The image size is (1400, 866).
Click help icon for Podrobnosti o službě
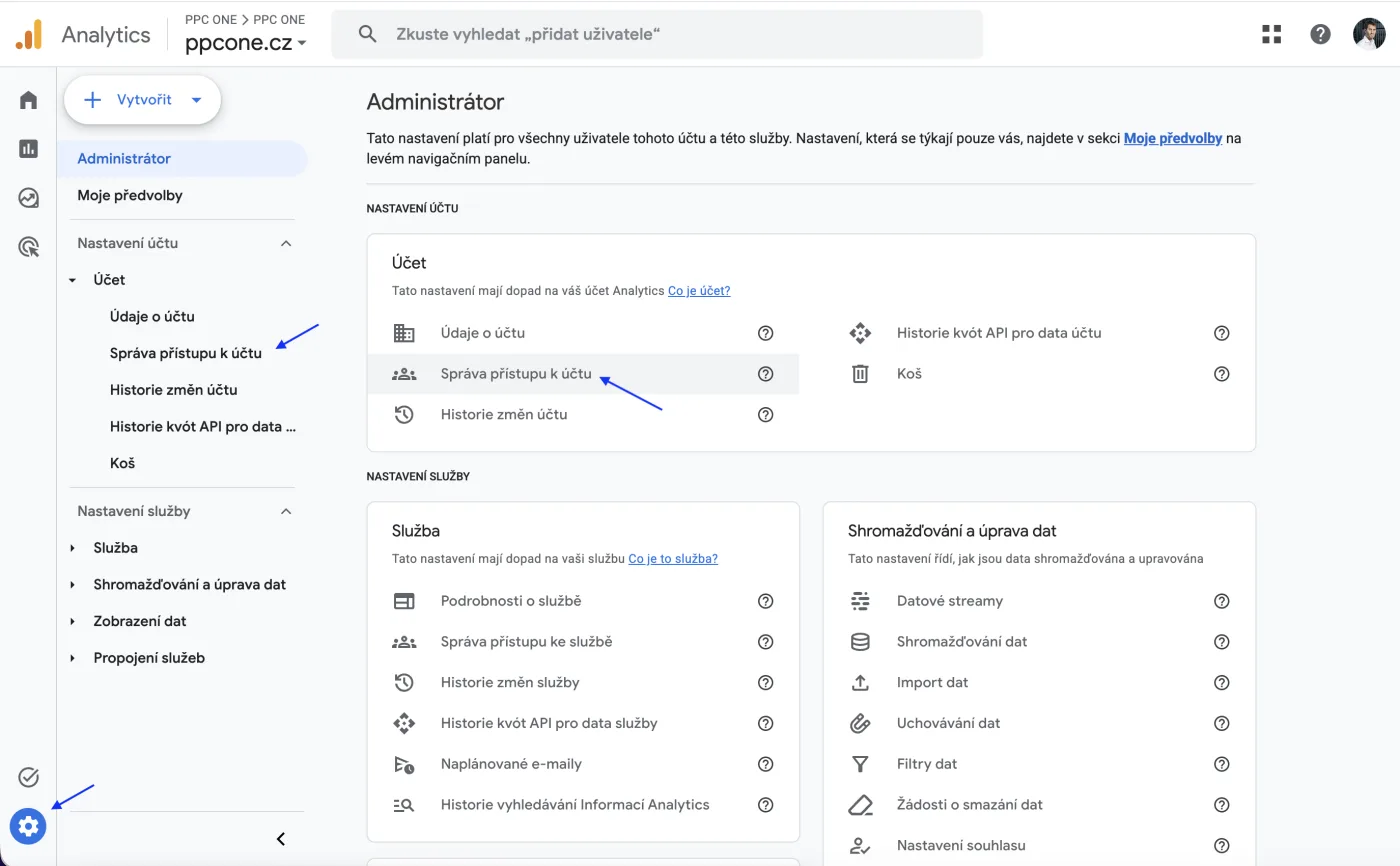click(x=765, y=601)
